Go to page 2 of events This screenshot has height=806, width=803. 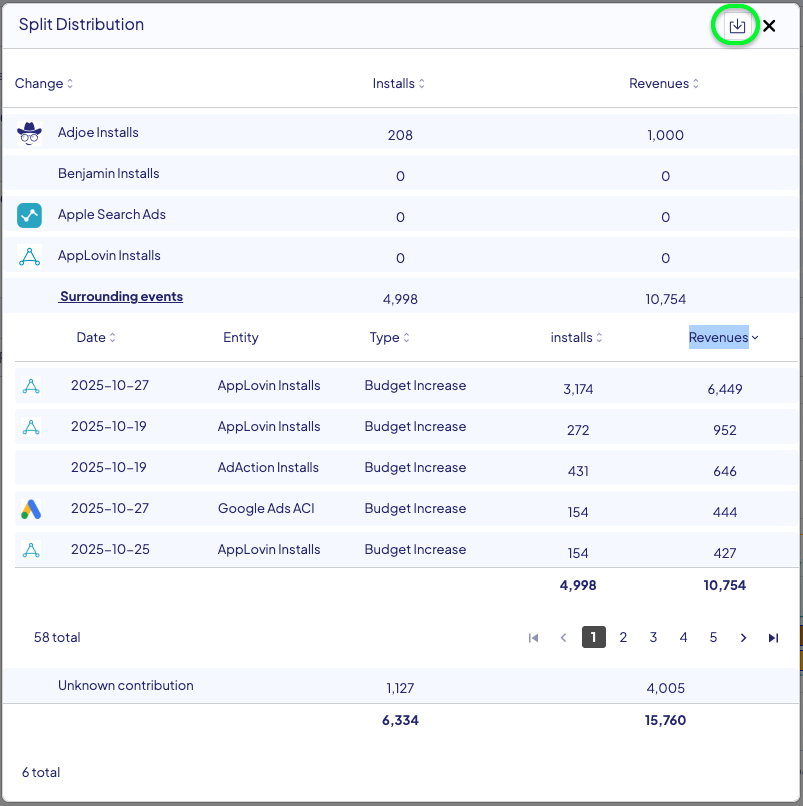(x=623, y=637)
